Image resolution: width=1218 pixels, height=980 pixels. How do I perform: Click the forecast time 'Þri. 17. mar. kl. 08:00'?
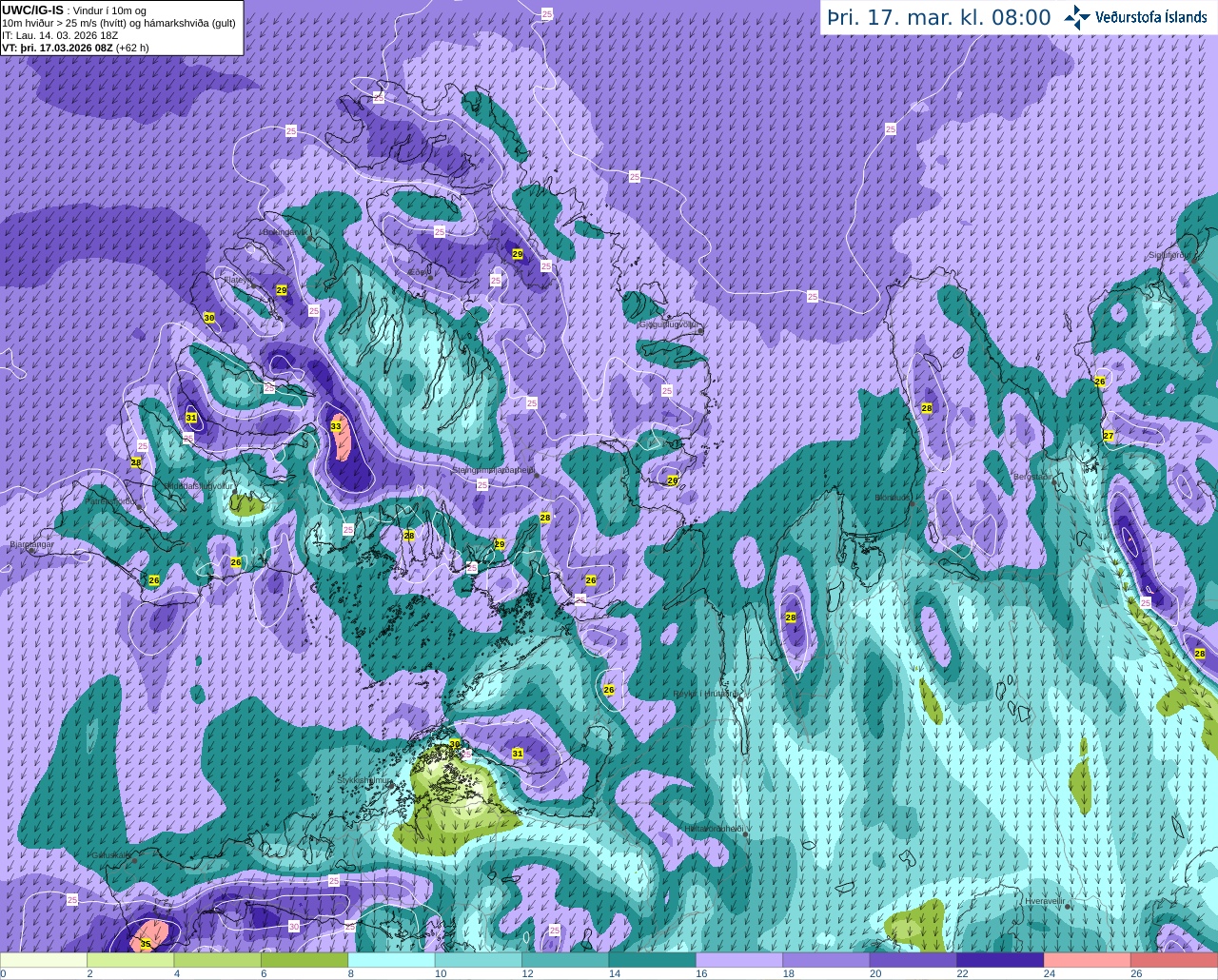(939, 17)
